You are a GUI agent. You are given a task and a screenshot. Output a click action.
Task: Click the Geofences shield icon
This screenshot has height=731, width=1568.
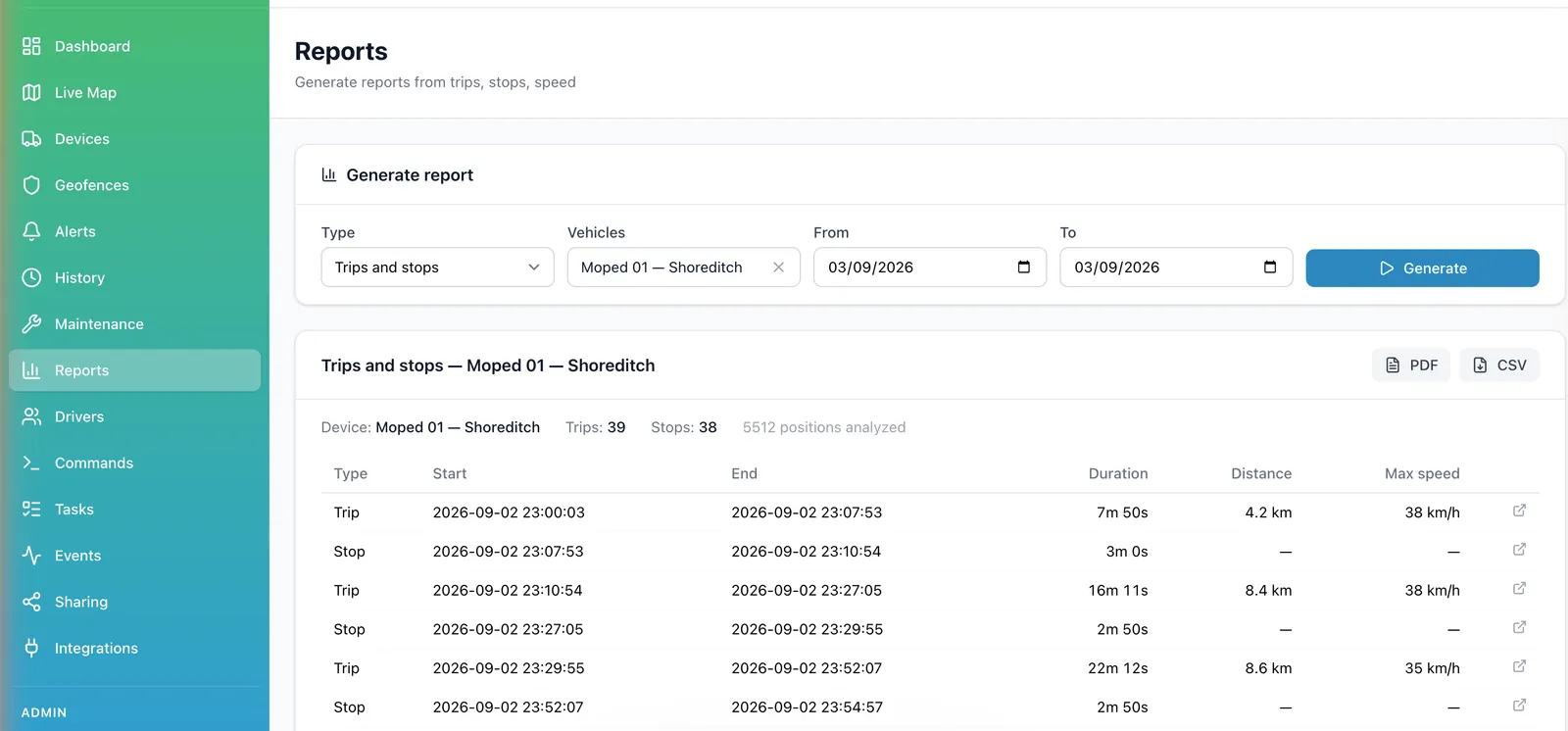31,185
